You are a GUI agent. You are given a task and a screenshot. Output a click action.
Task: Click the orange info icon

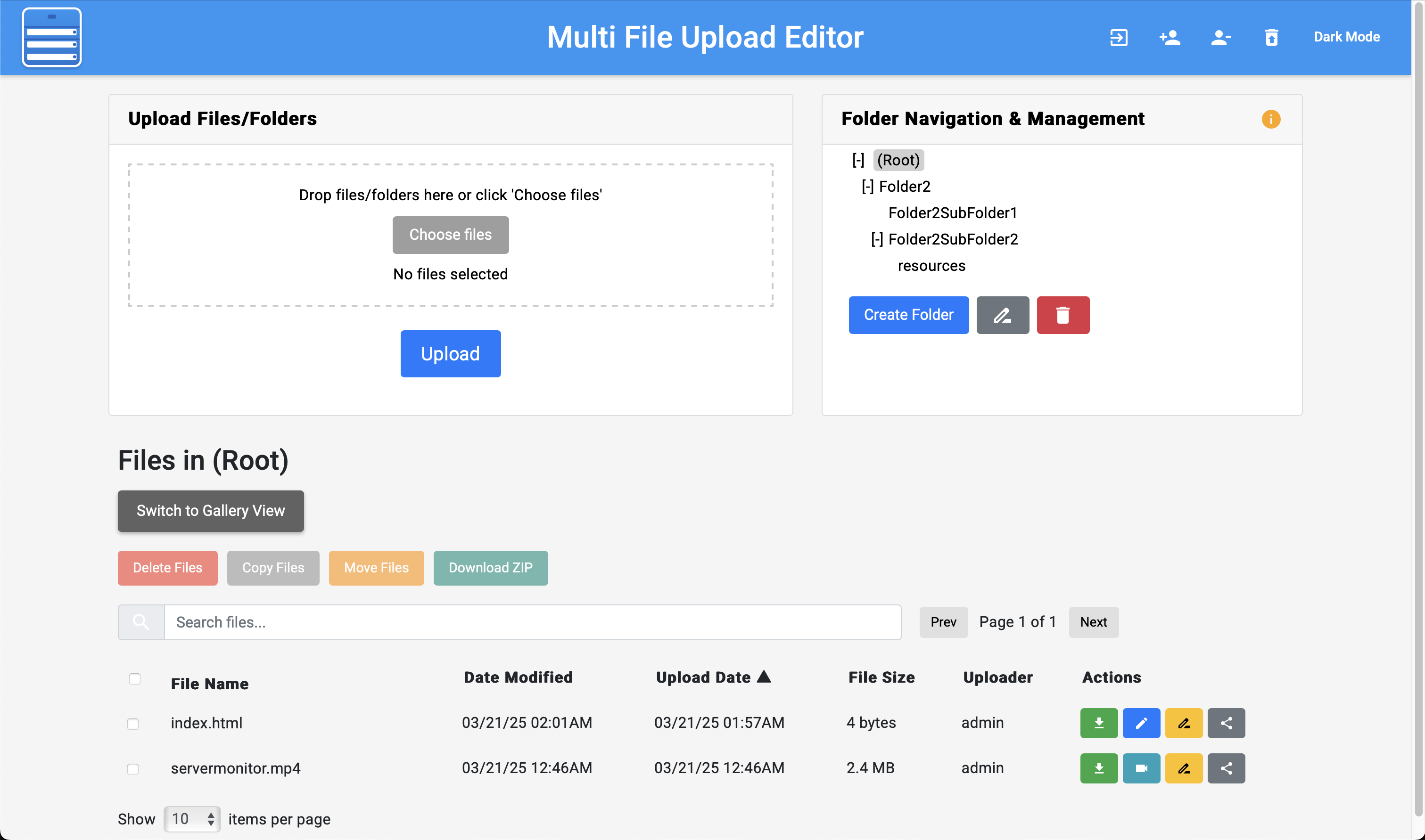click(x=1270, y=119)
